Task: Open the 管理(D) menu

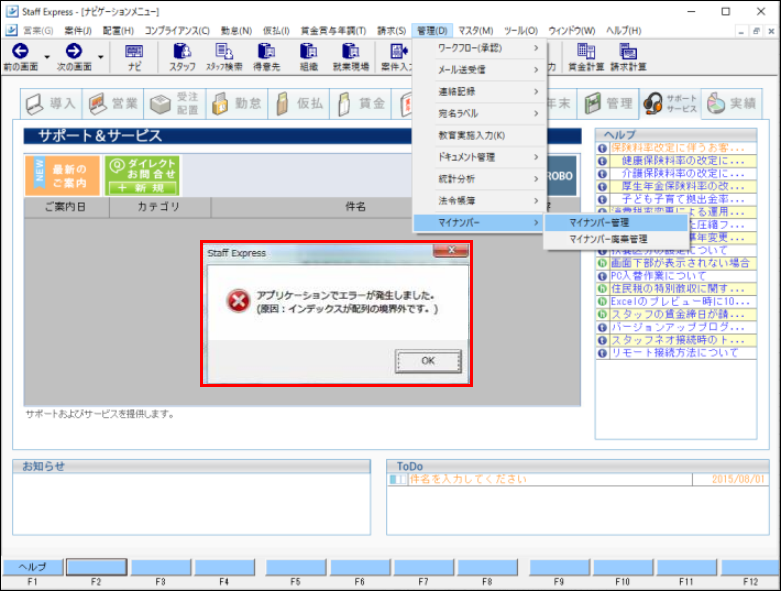Action: click(432, 31)
